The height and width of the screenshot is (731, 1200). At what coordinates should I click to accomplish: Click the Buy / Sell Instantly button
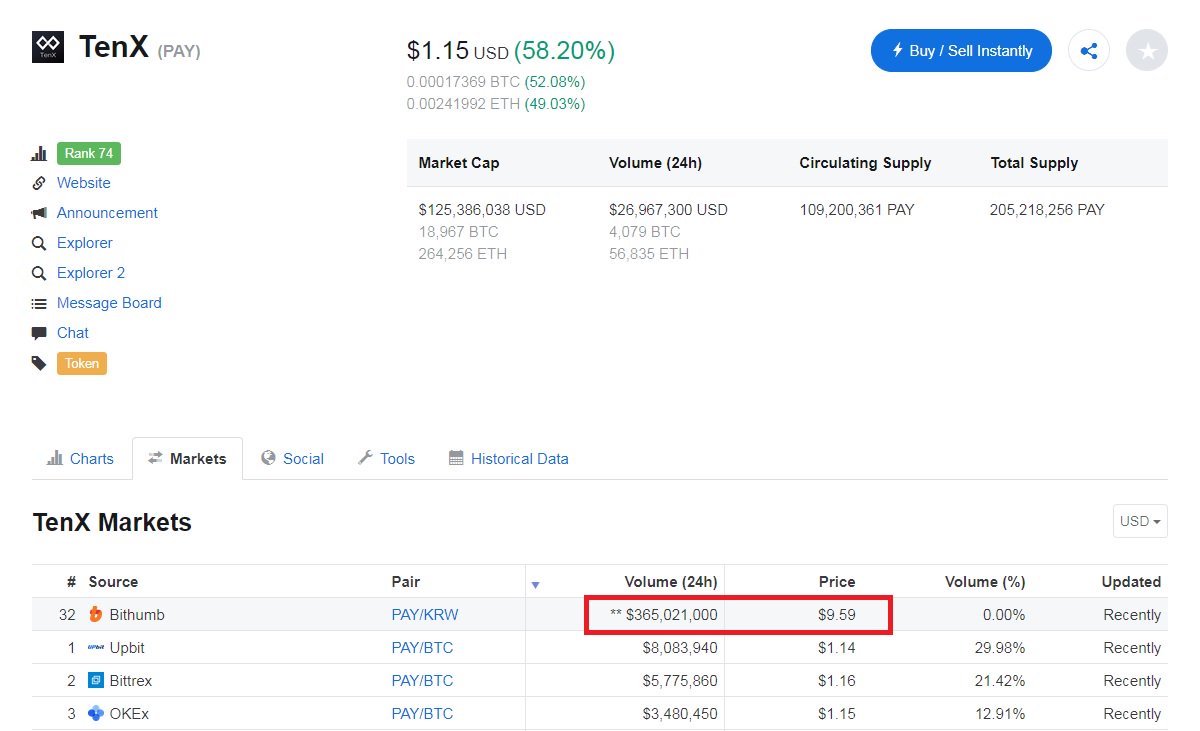[x=961, y=51]
